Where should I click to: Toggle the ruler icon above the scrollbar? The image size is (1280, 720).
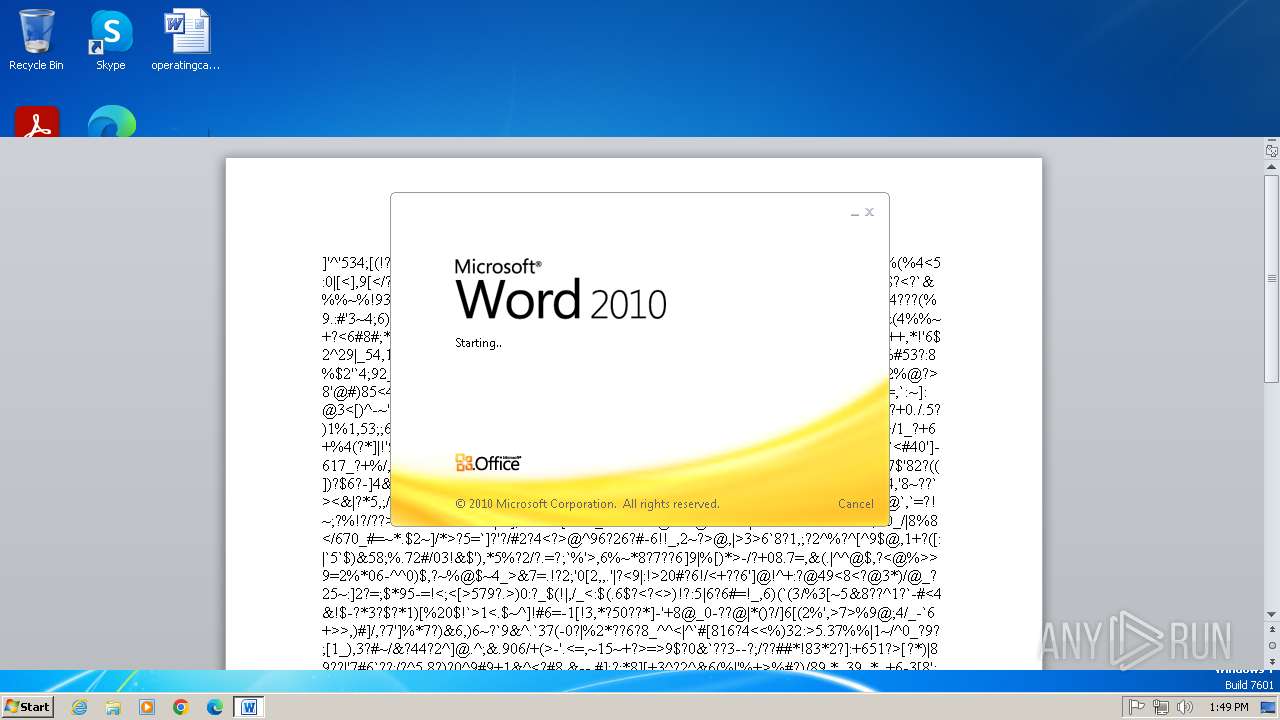[x=1272, y=151]
